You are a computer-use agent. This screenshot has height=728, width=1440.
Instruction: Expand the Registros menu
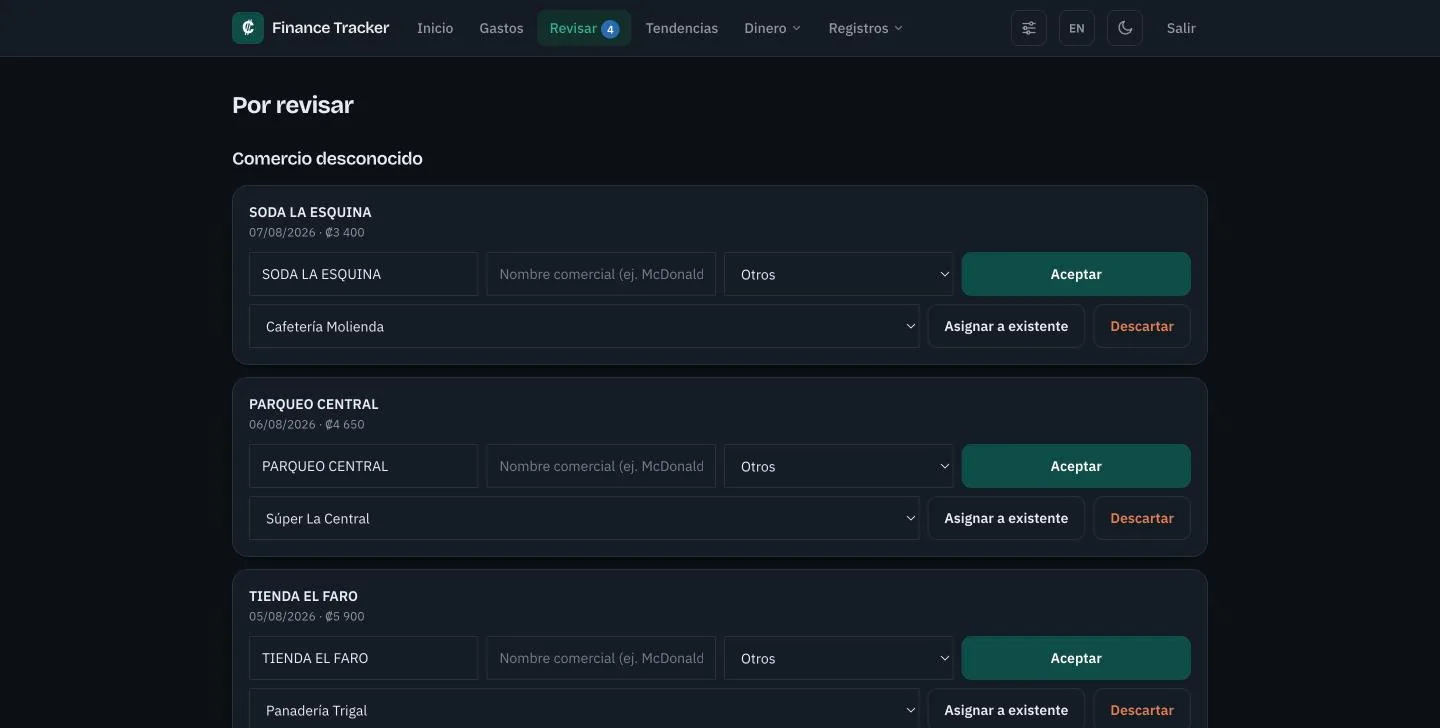tap(865, 28)
